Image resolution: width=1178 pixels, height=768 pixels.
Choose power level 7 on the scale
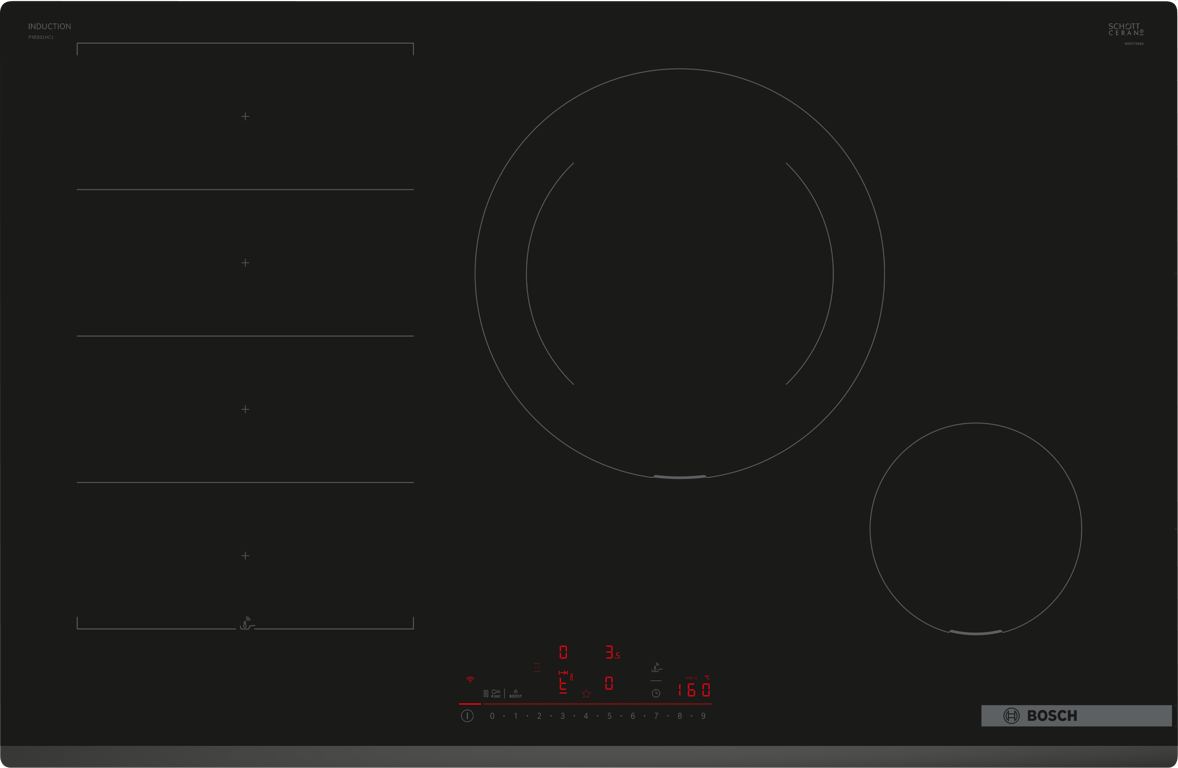point(656,716)
